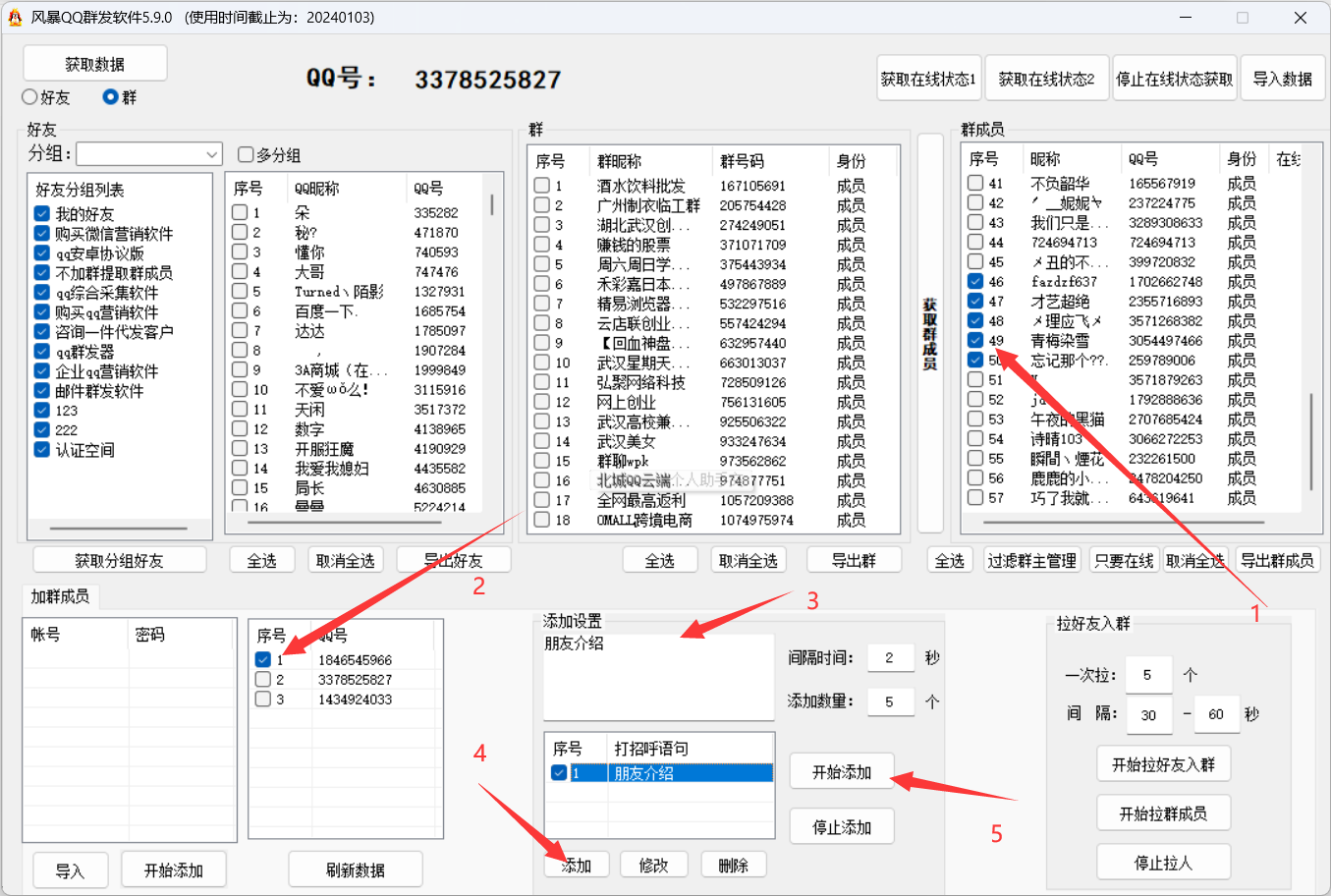Select the highlighted 朋友介绍 greeting row
The image size is (1331, 896).
pyautogui.click(x=659, y=773)
